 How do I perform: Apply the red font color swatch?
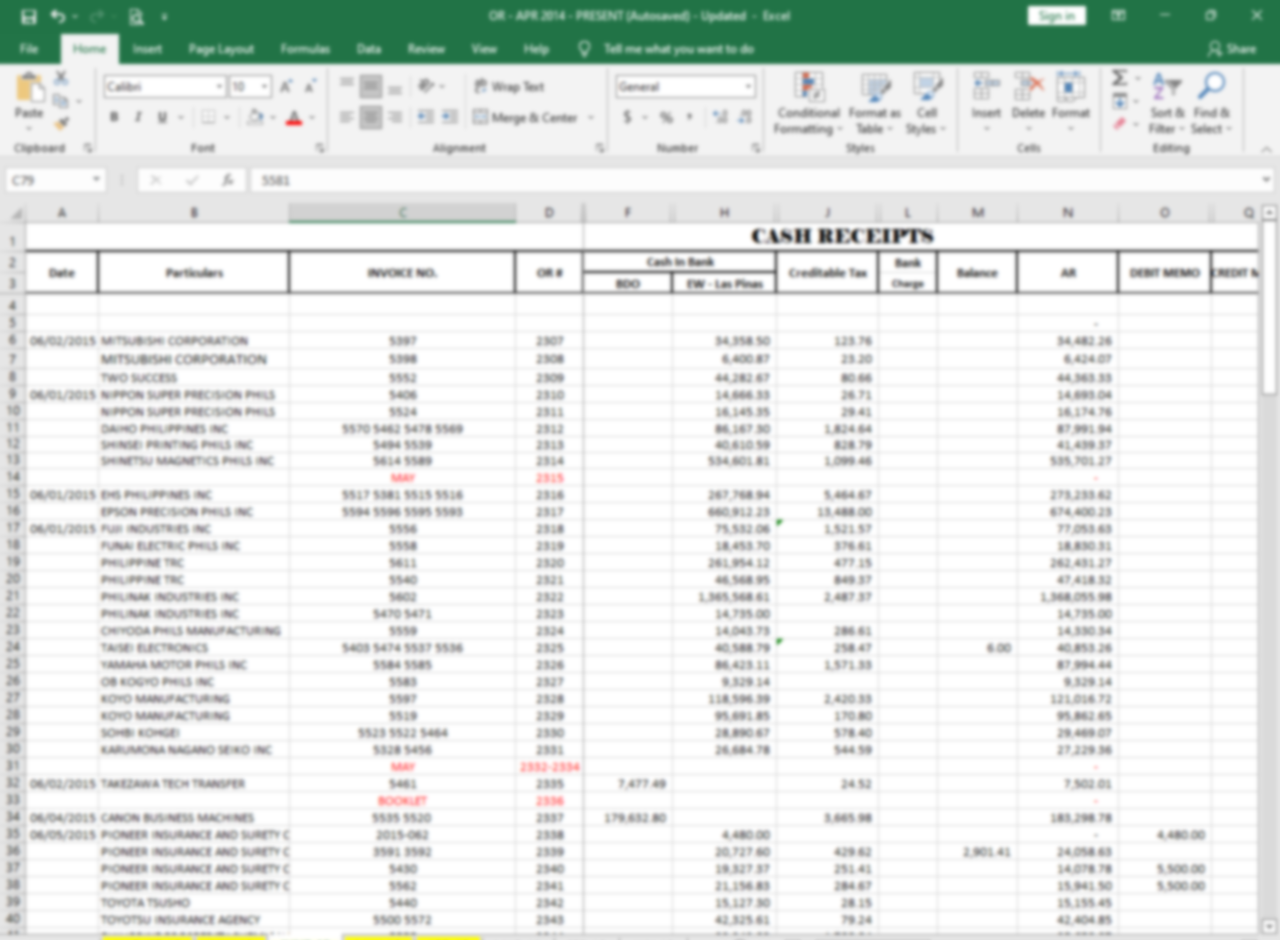coord(293,118)
